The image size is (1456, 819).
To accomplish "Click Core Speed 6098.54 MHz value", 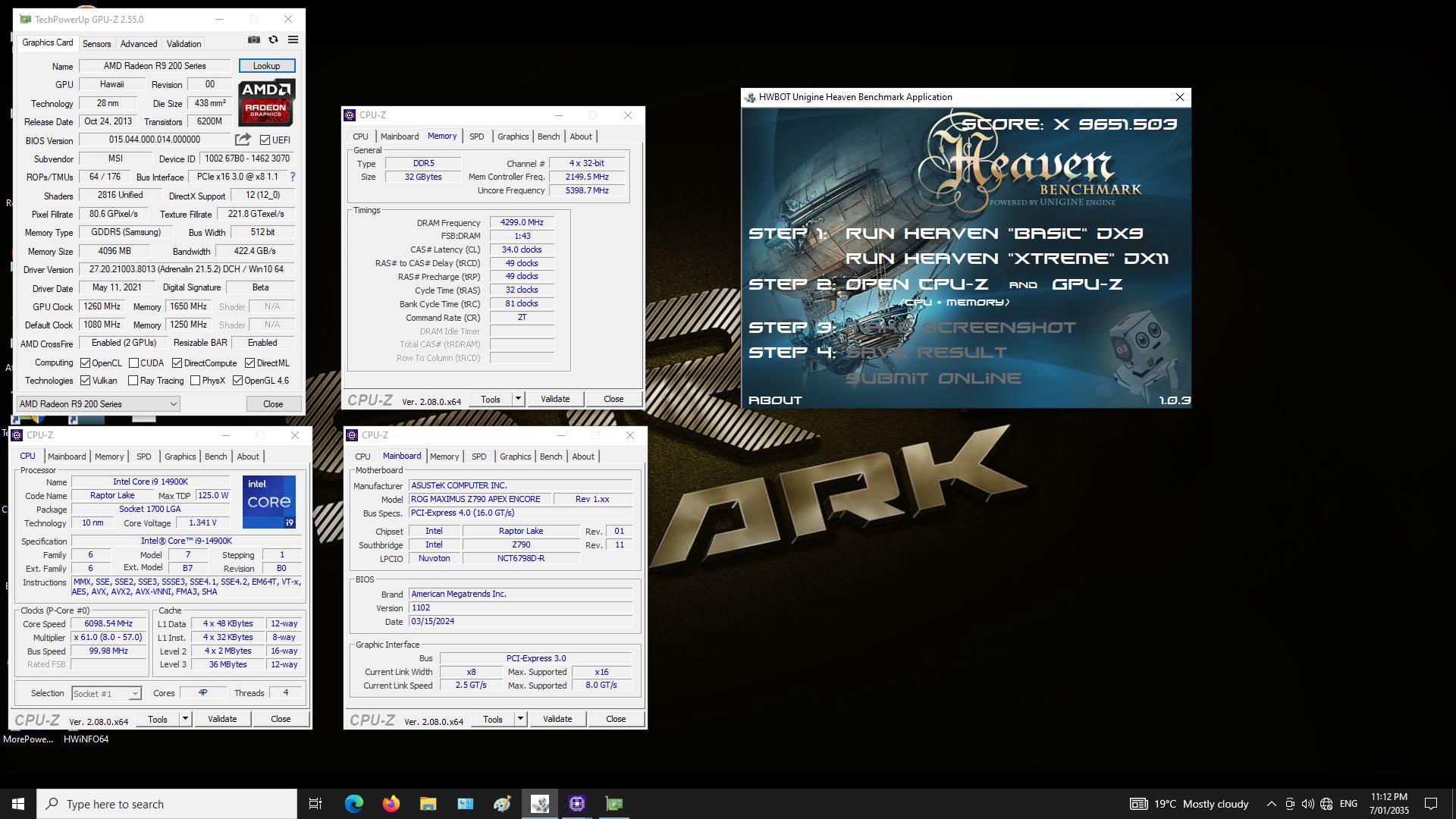I will tap(108, 624).
